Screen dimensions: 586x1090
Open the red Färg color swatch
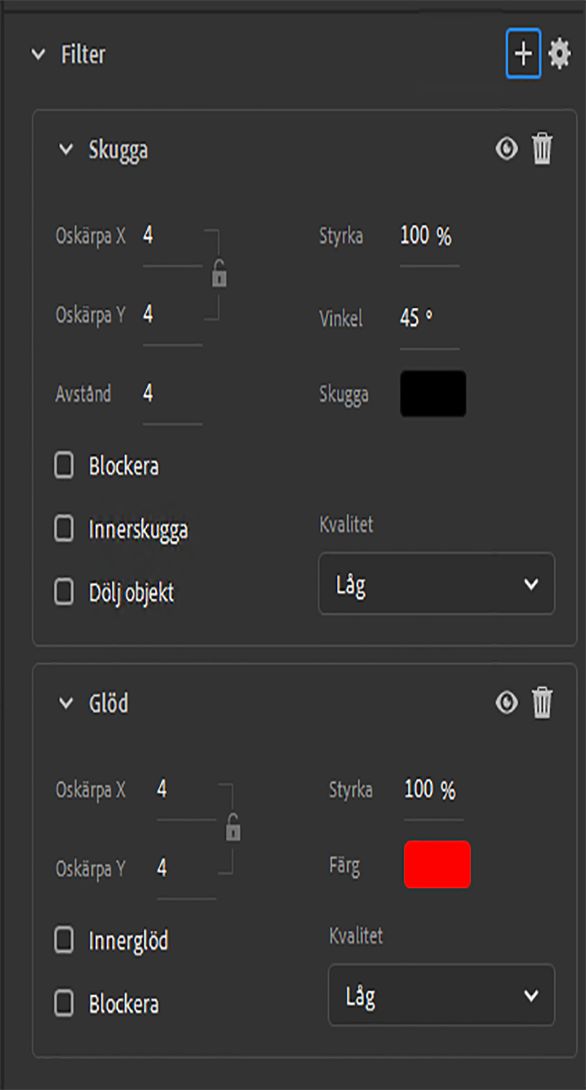coord(436,866)
